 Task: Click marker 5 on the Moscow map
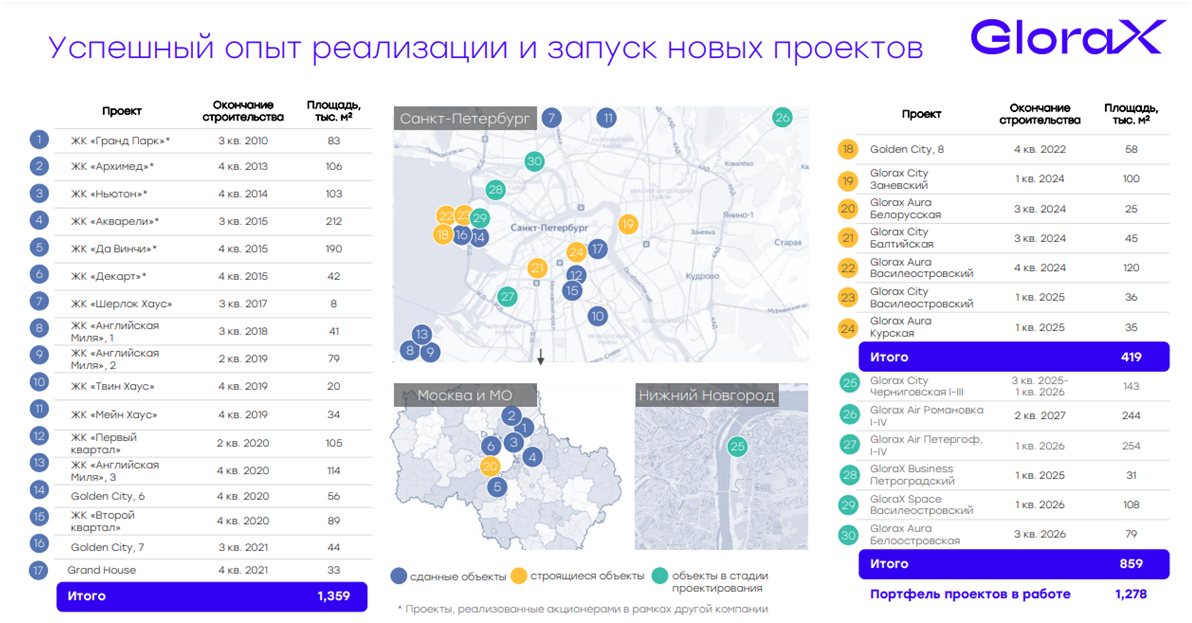[497, 487]
